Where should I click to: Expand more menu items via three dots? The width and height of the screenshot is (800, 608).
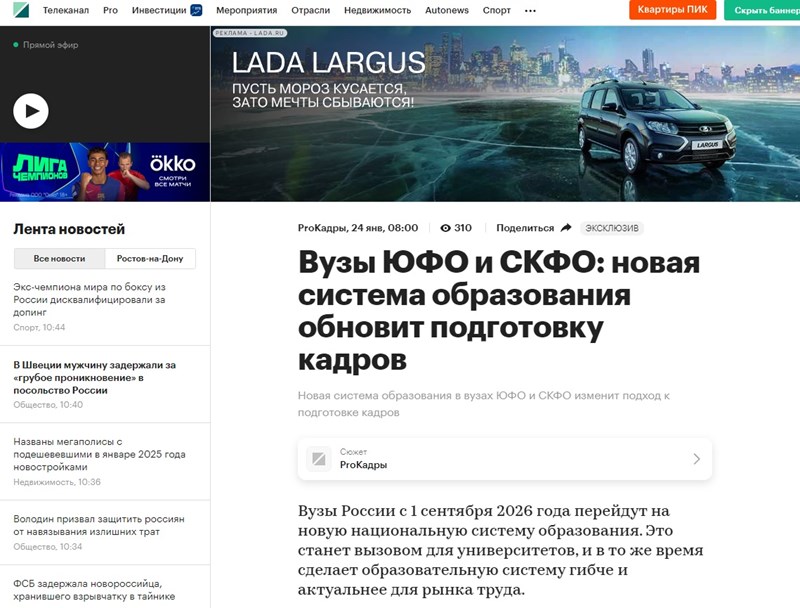[x=530, y=11]
